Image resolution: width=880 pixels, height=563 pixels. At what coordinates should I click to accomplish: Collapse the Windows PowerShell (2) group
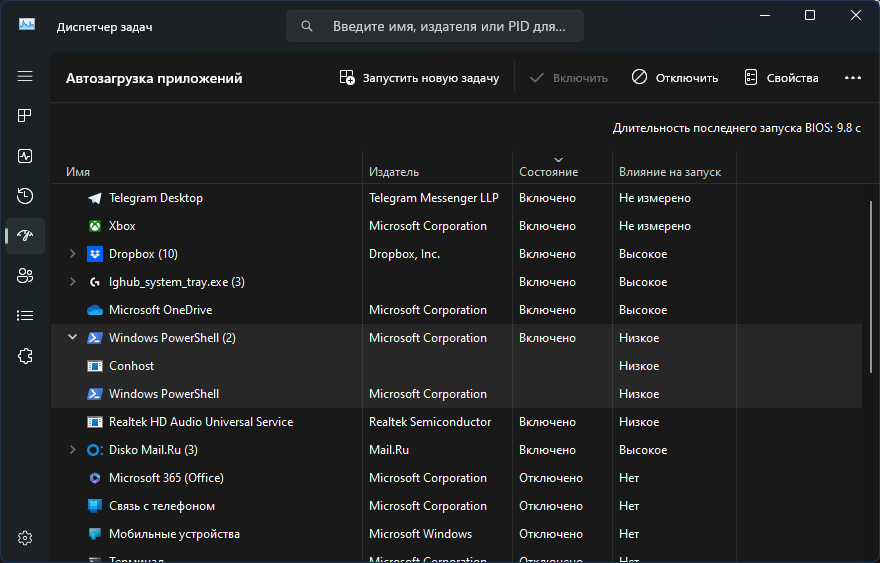pos(72,338)
